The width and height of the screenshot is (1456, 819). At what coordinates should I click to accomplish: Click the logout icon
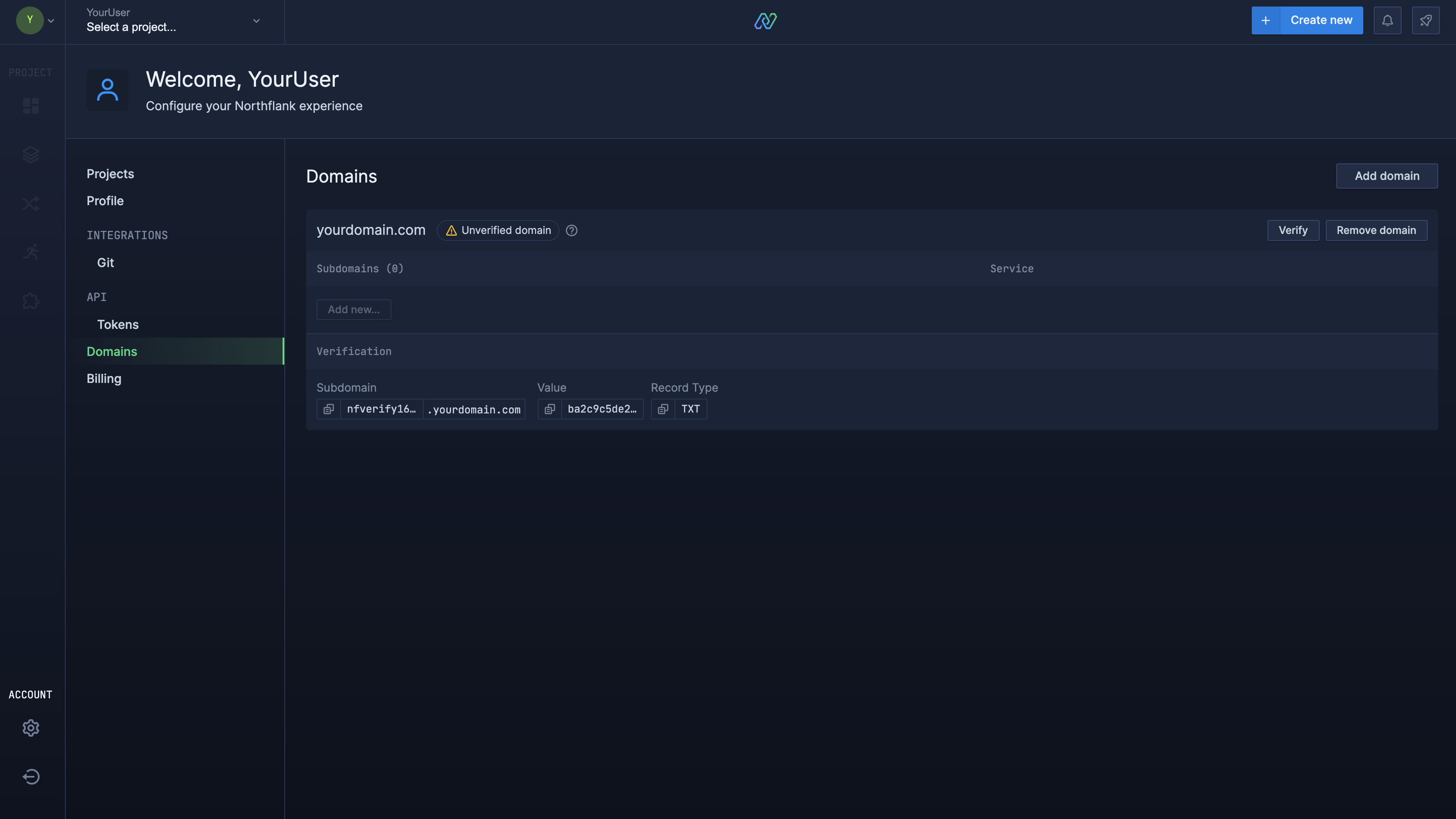pyautogui.click(x=31, y=777)
